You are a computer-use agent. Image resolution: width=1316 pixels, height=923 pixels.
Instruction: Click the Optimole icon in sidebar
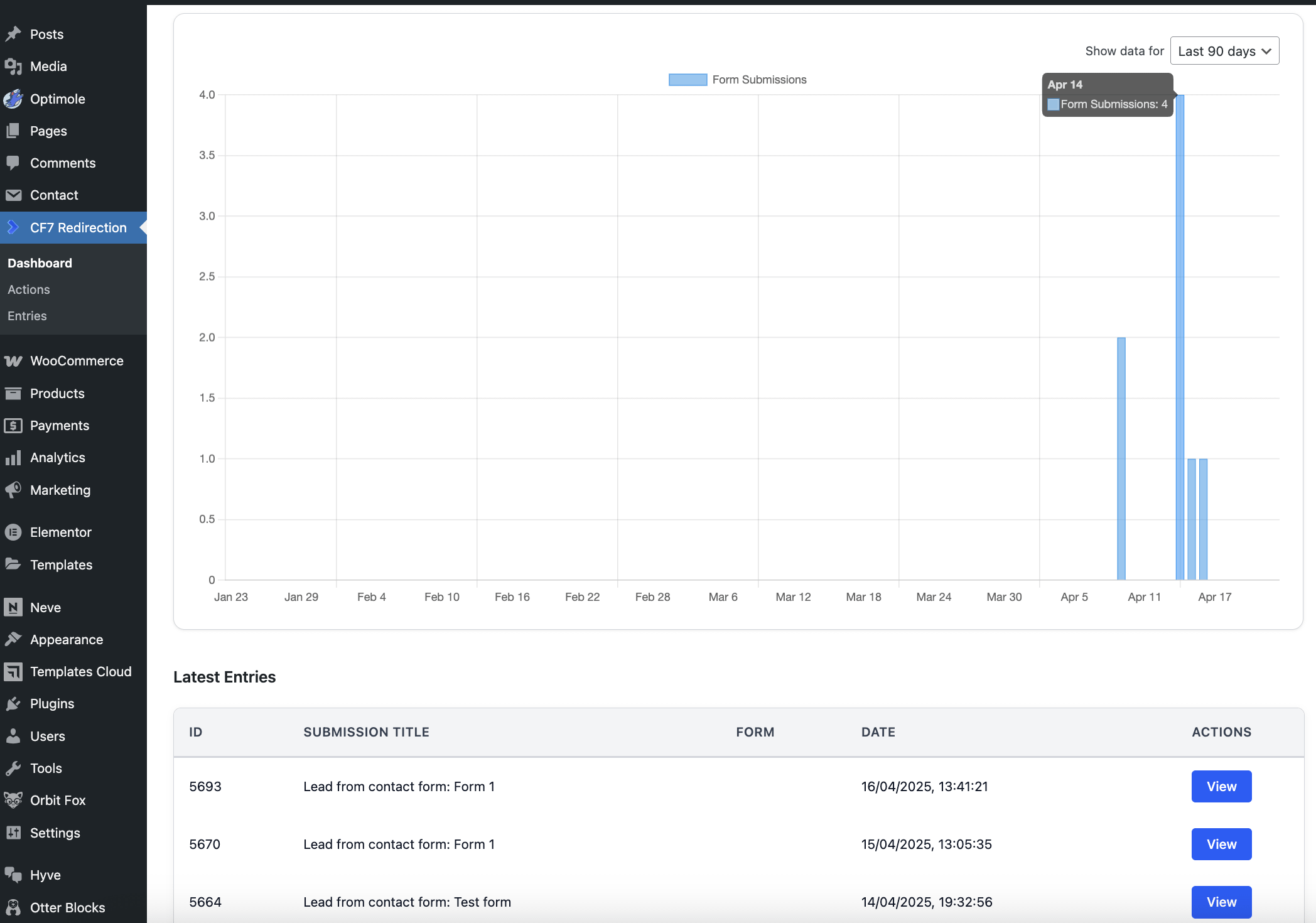(13, 99)
